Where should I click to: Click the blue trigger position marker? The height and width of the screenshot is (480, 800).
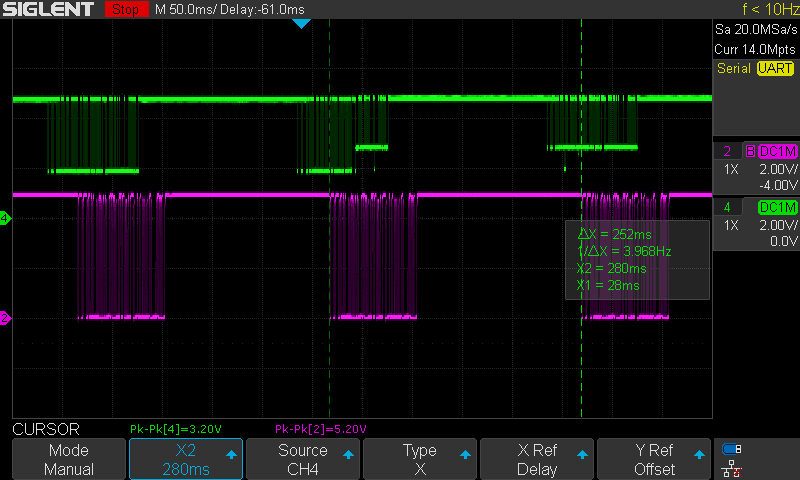(301, 22)
